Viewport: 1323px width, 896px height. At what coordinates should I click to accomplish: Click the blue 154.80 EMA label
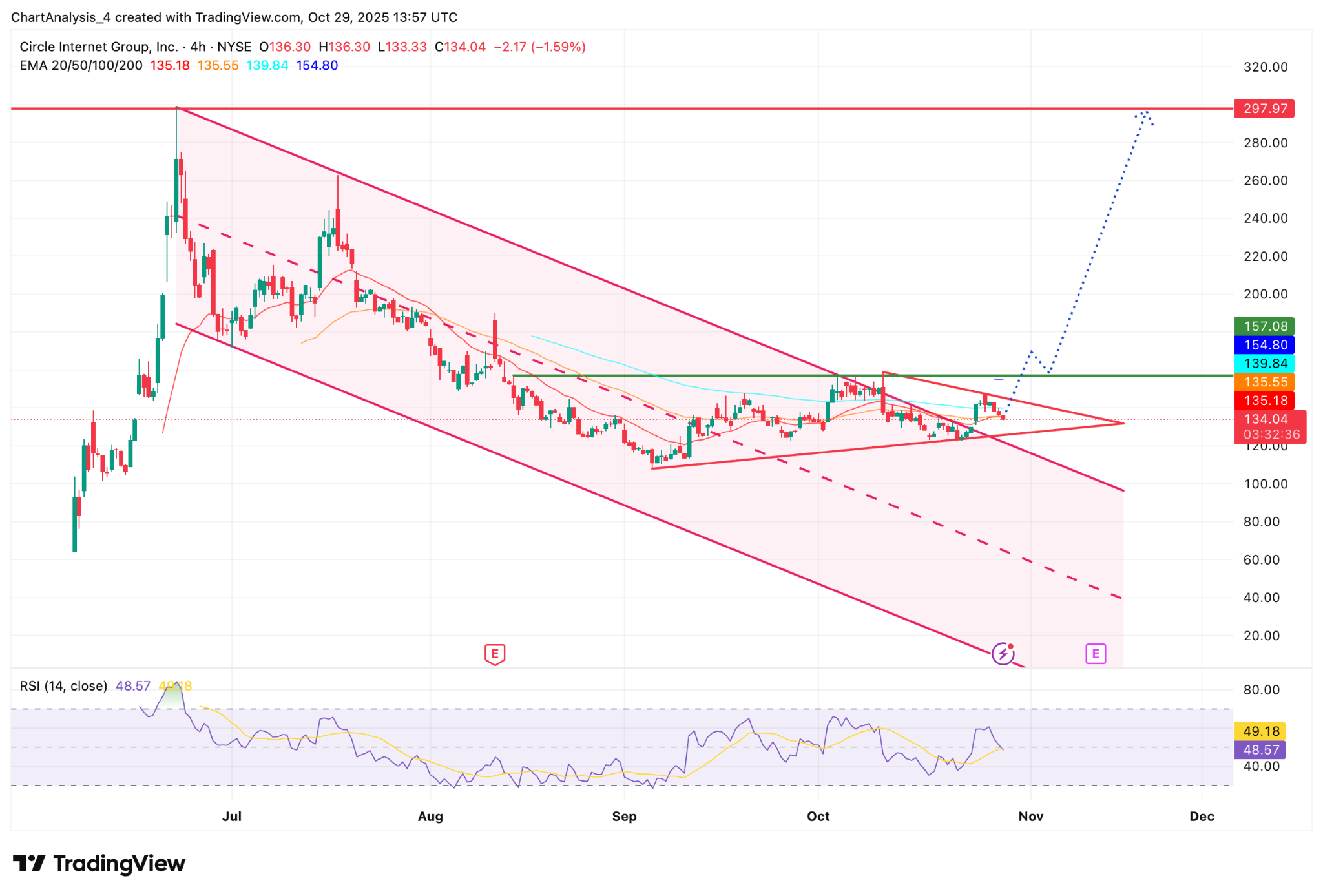coord(1264,345)
